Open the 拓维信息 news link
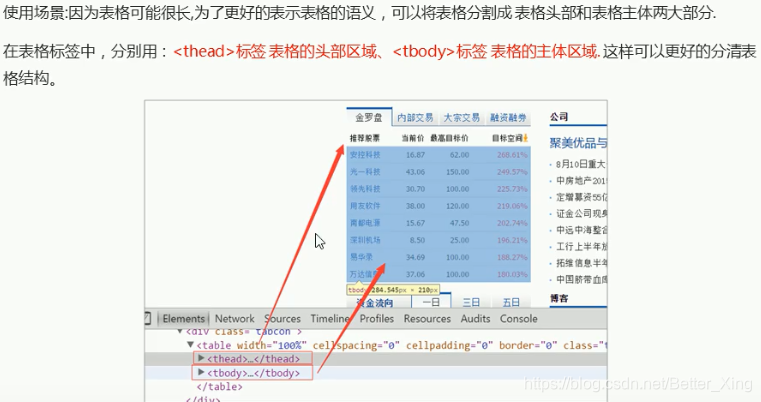761x402 pixels. 581,263
